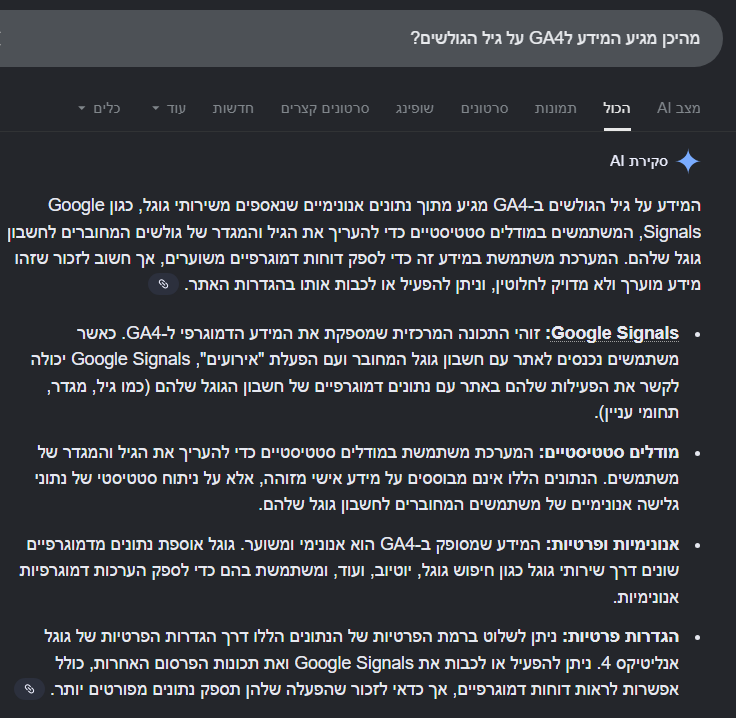This screenshot has width=736, height=718.
Task: Click the AI overview sparkle icon
Action: [688, 162]
